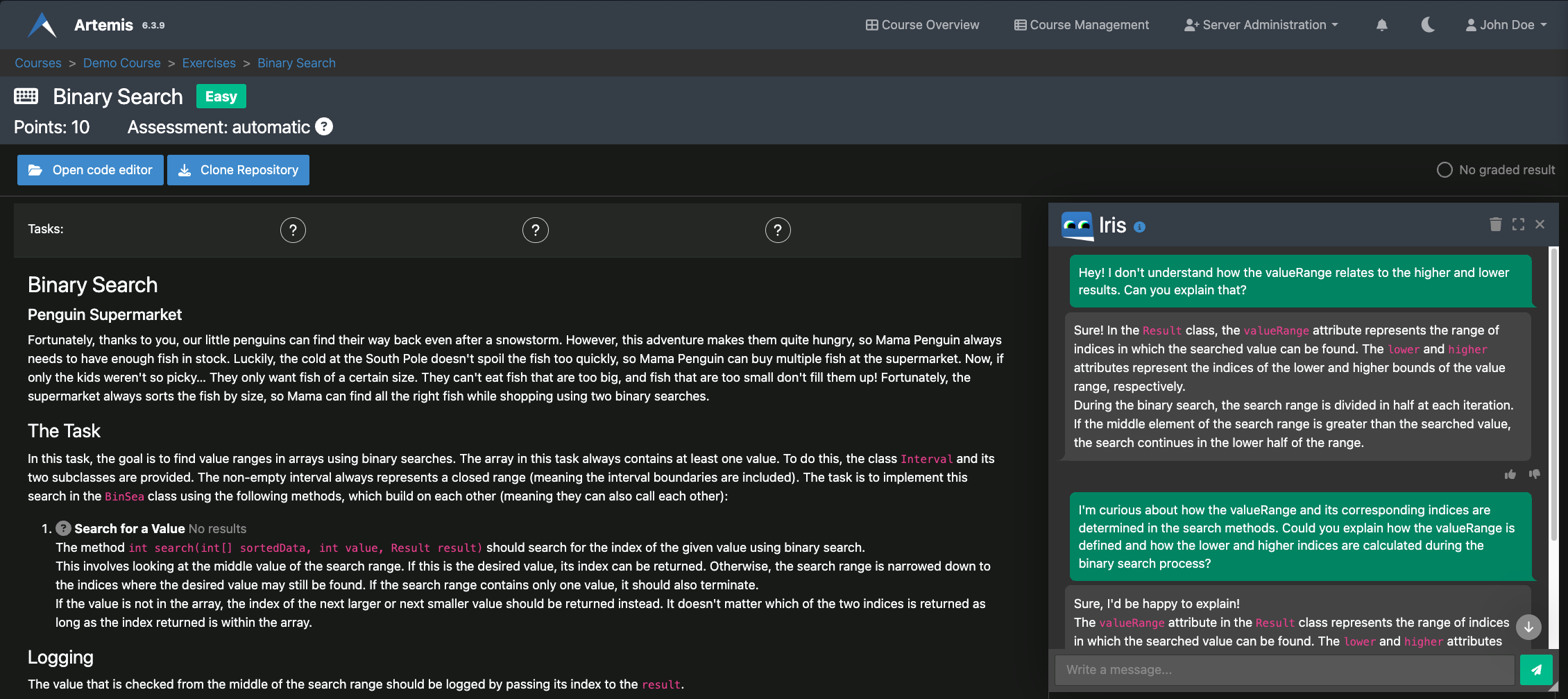
Task: Click Clone Repository button
Action: click(x=238, y=170)
